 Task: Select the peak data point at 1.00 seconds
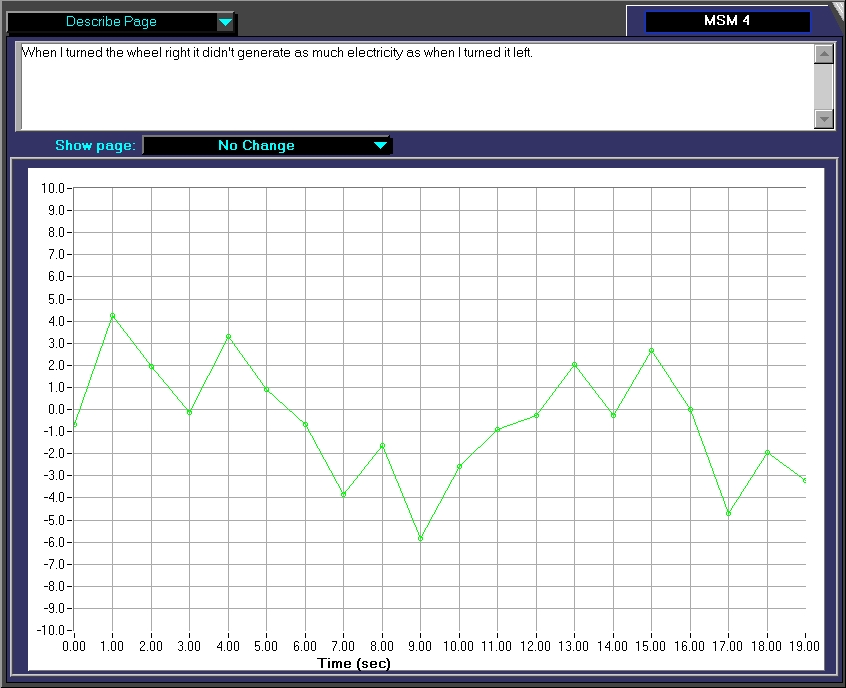click(113, 316)
